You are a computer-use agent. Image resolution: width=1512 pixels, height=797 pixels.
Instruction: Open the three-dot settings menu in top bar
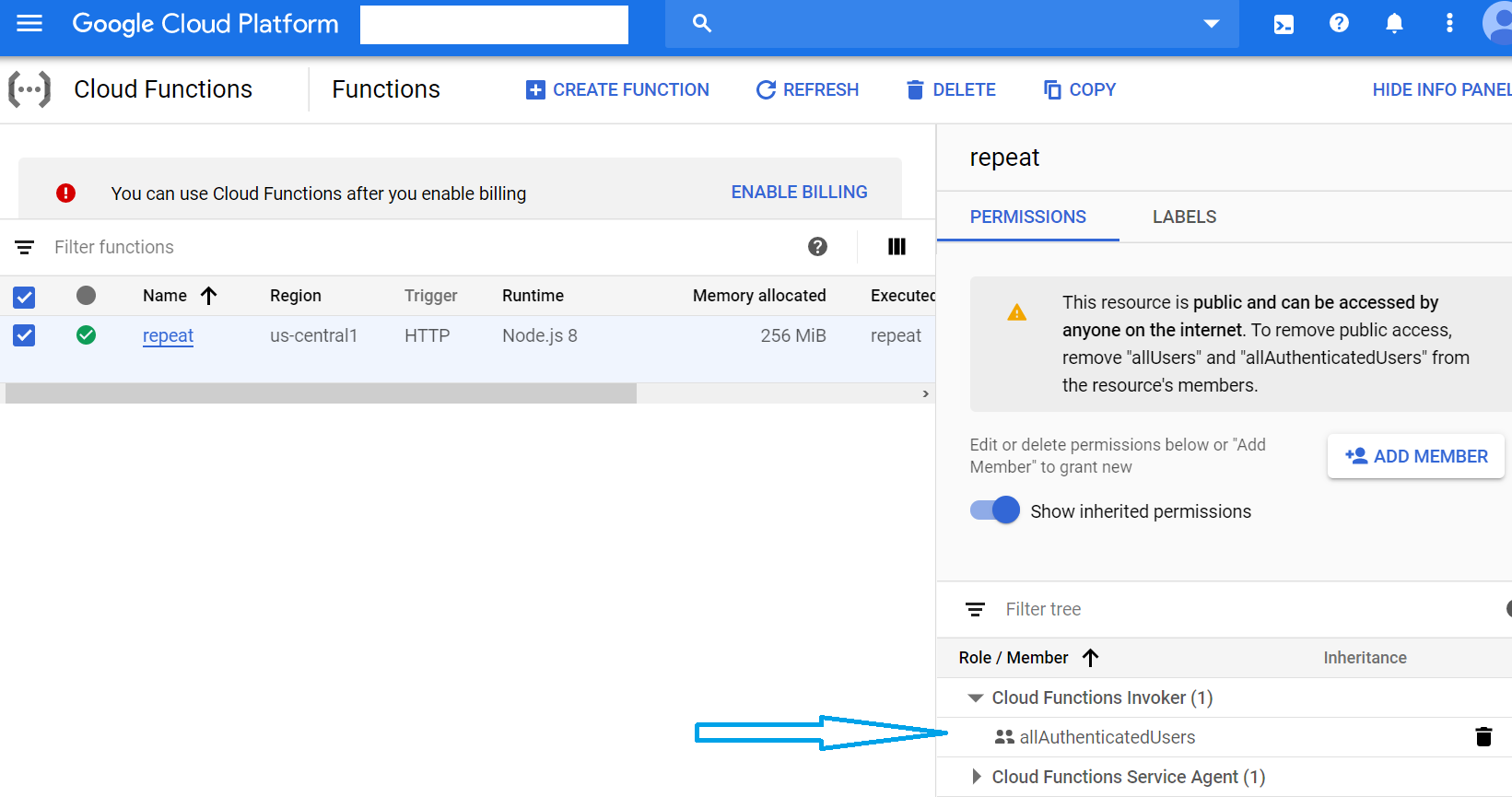click(1449, 23)
